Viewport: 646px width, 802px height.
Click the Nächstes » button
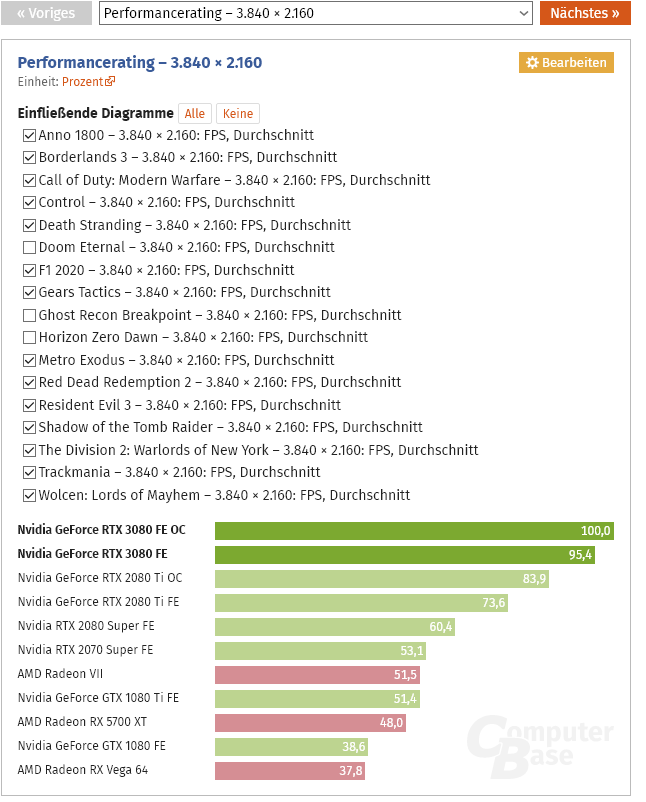click(585, 13)
